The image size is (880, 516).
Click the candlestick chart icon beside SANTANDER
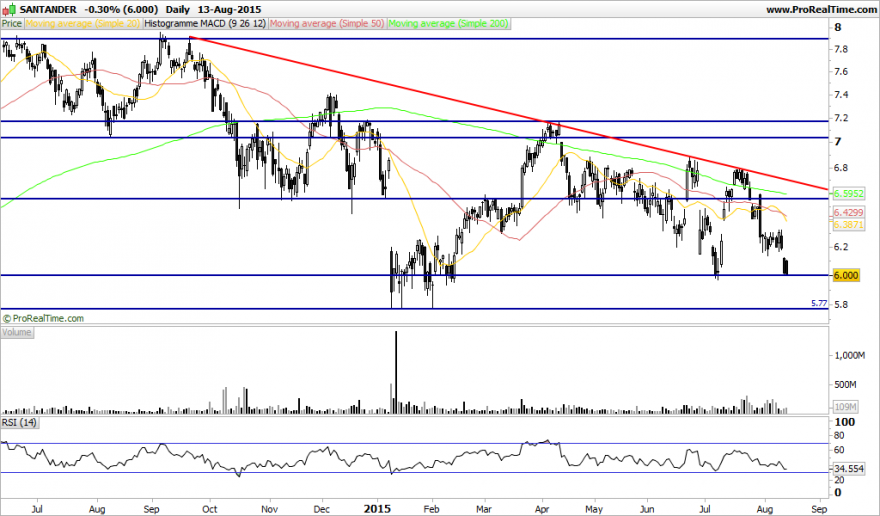click(x=10, y=10)
